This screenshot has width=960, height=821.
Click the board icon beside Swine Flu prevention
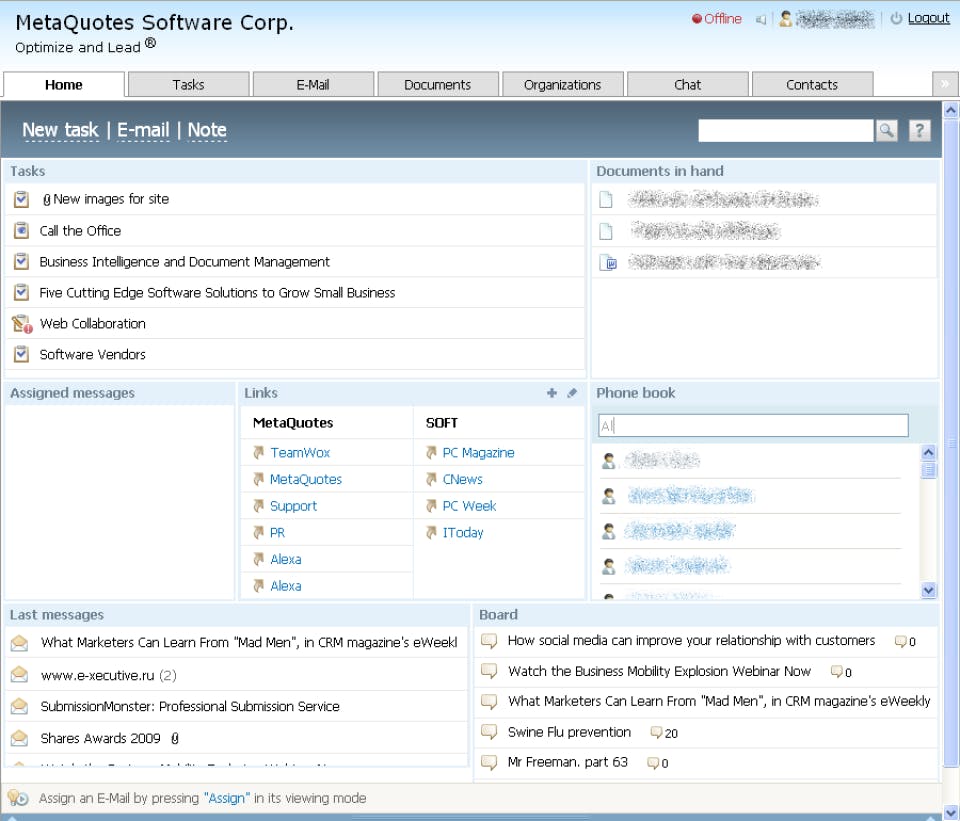[489, 732]
